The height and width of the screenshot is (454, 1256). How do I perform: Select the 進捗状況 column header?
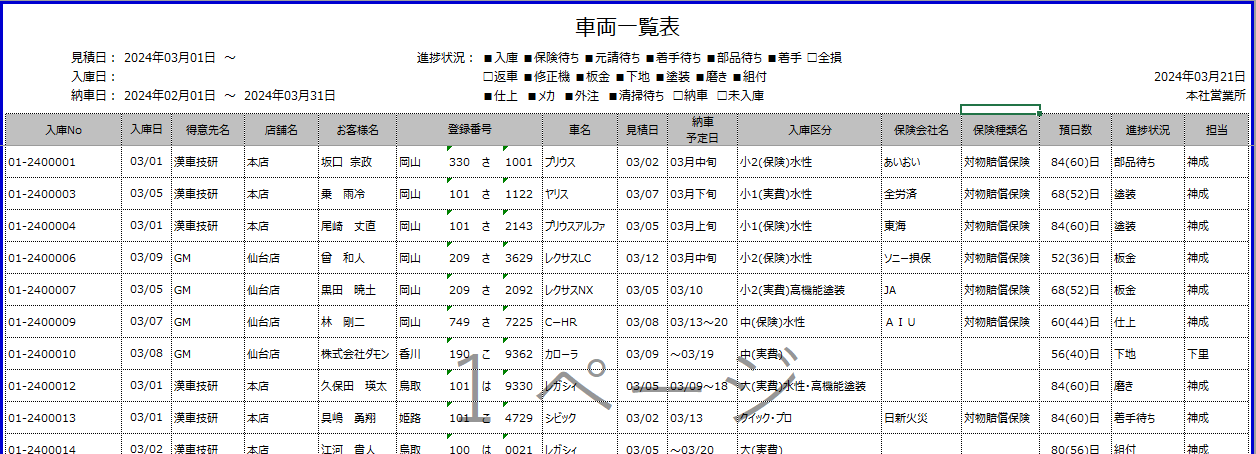1147,130
